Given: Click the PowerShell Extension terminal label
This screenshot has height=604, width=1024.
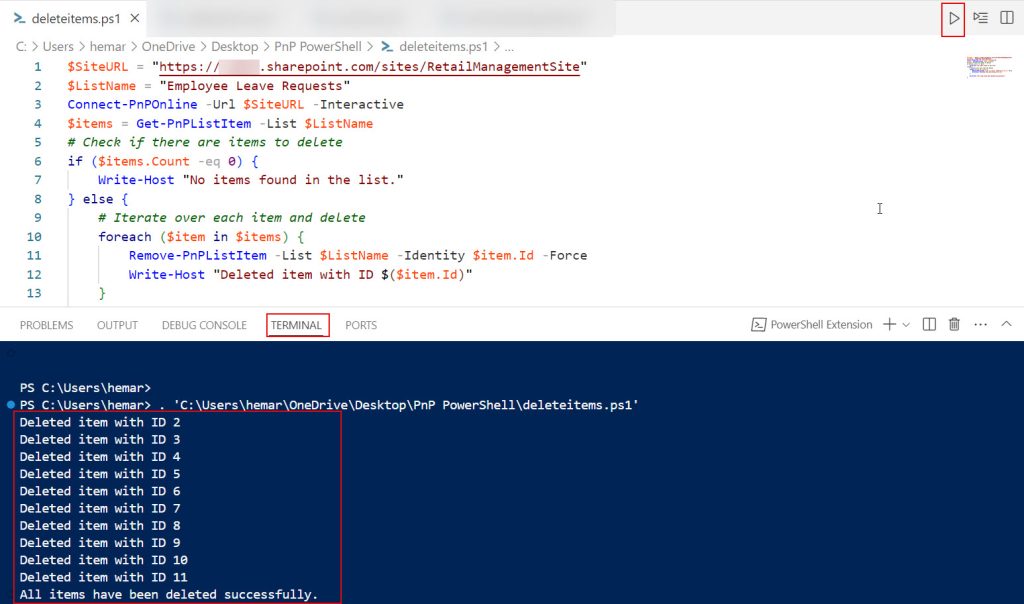Looking at the screenshot, I should (x=812, y=325).
